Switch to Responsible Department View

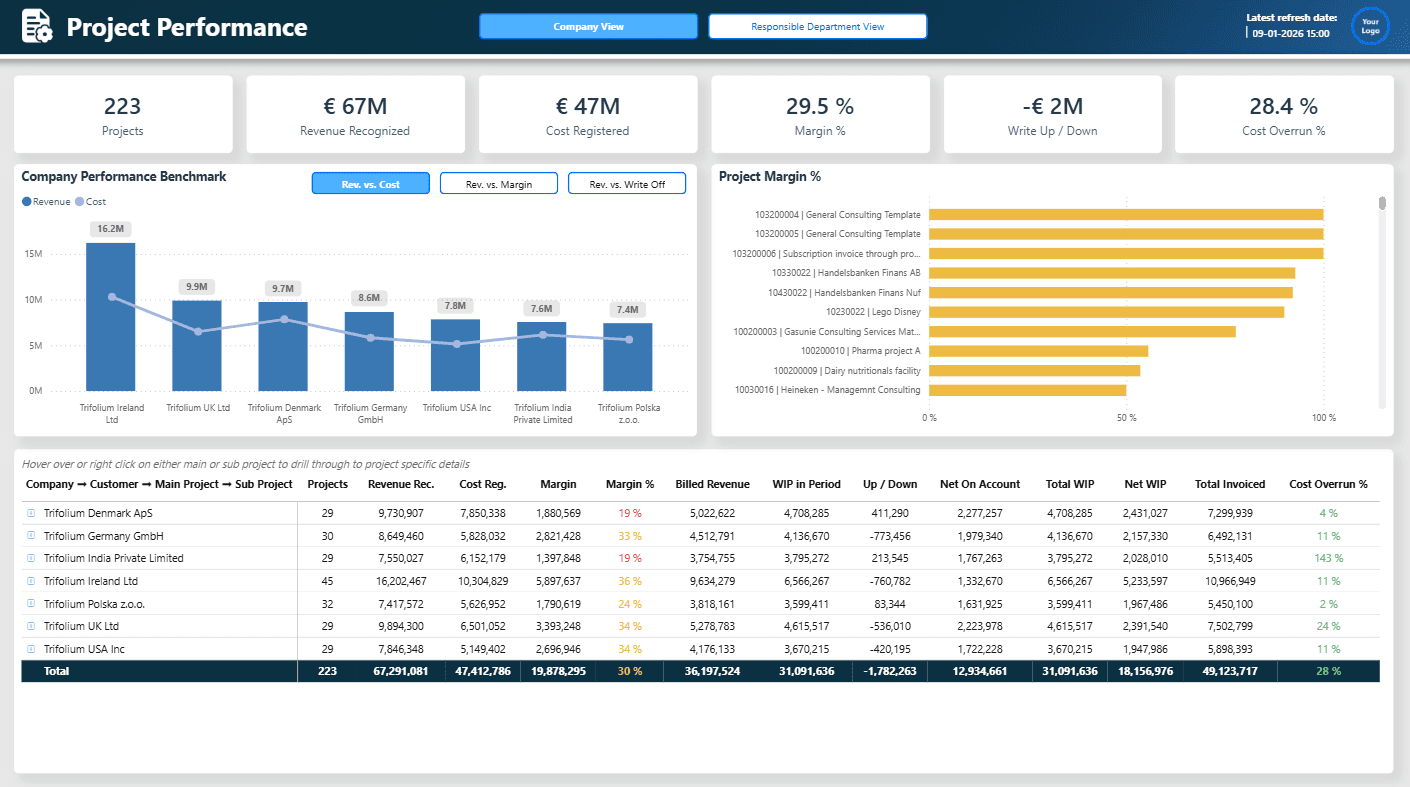[817, 26]
